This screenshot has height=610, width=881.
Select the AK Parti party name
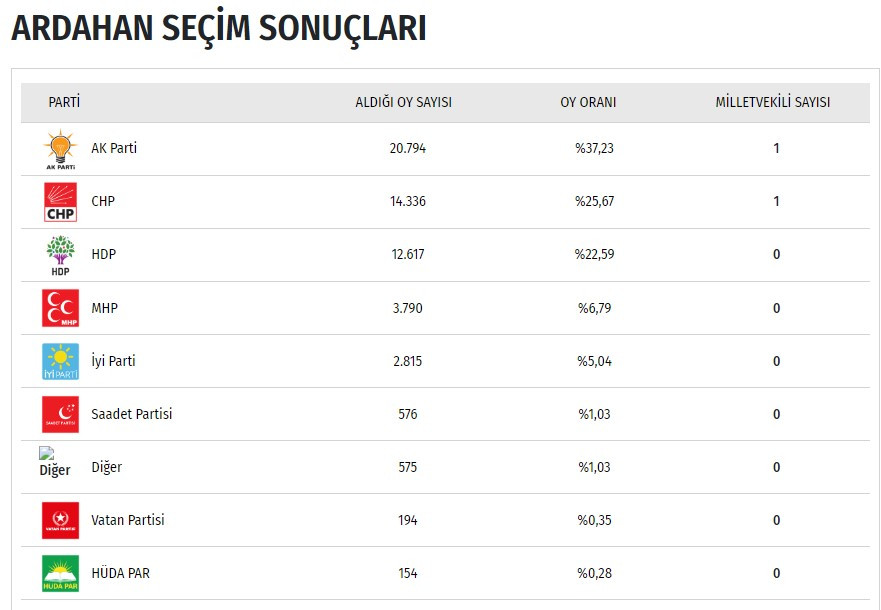114,148
